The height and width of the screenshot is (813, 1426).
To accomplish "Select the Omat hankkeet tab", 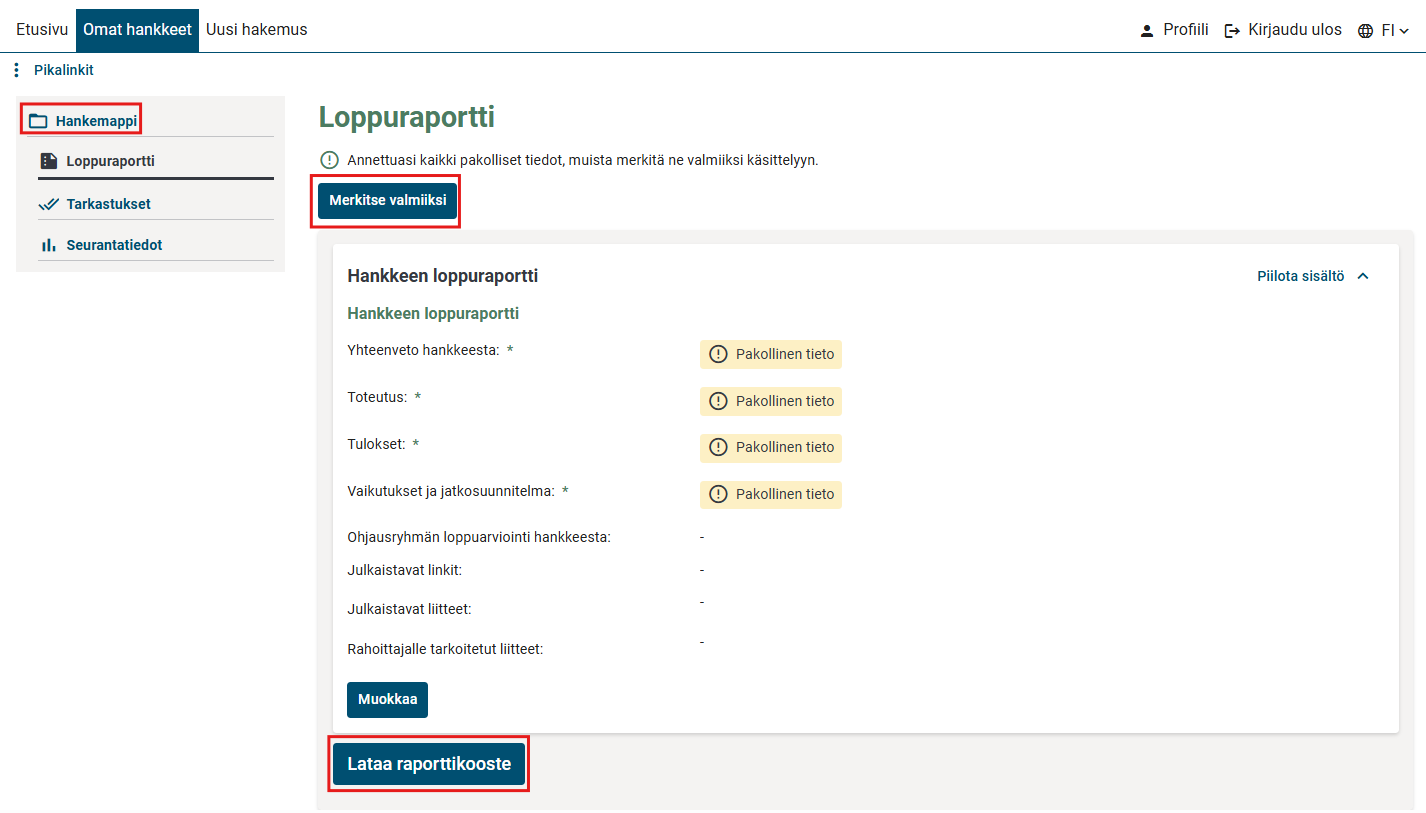I will [x=137, y=30].
